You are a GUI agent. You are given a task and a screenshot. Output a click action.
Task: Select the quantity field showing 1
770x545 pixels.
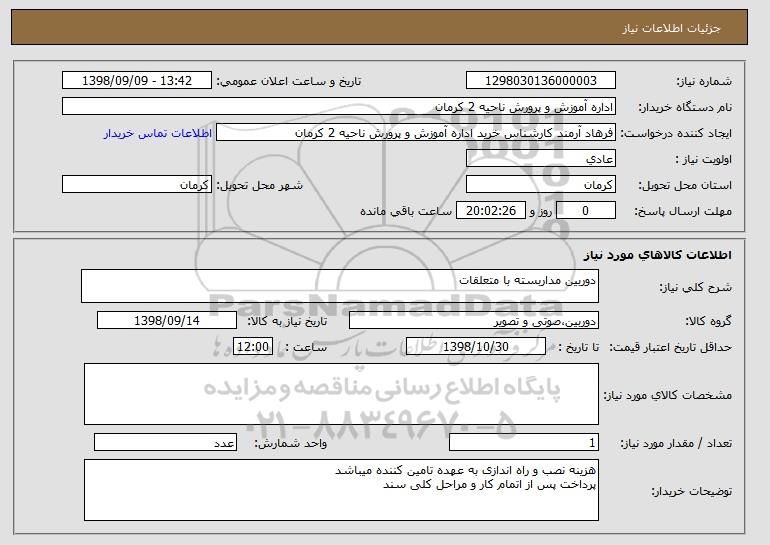(524, 442)
